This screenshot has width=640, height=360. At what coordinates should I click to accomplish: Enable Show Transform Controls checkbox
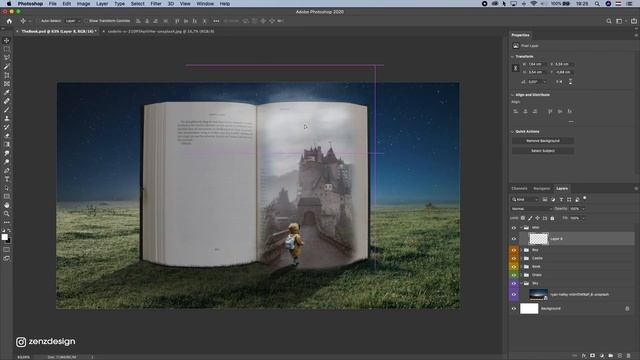pos(86,21)
